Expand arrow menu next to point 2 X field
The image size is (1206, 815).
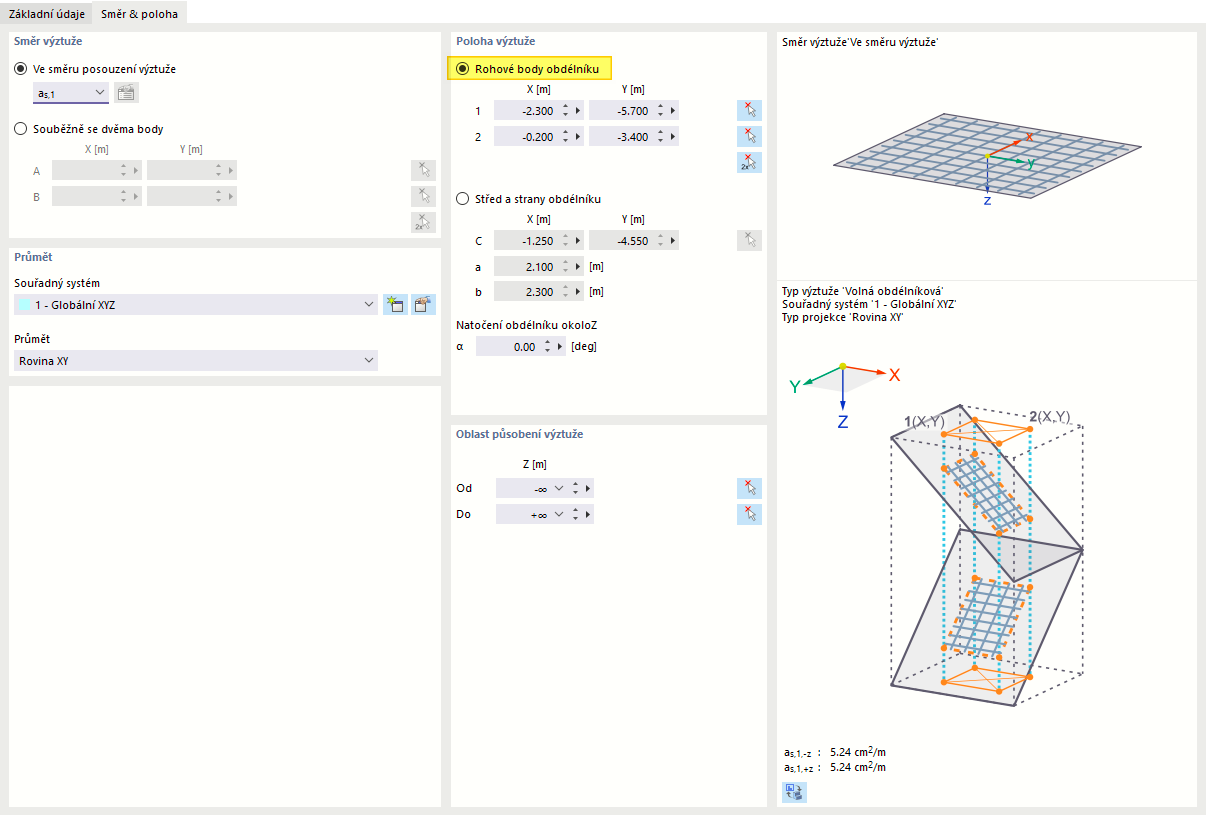(x=578, y=137)
